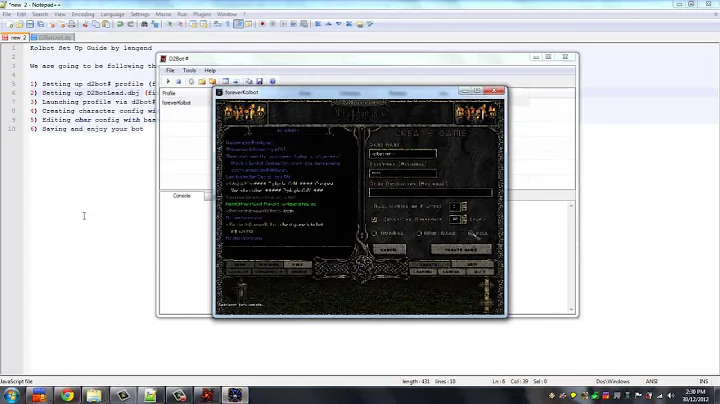
Task: Click the blue help icon in D2Bot toolbar
Action: tap(272, 81)
